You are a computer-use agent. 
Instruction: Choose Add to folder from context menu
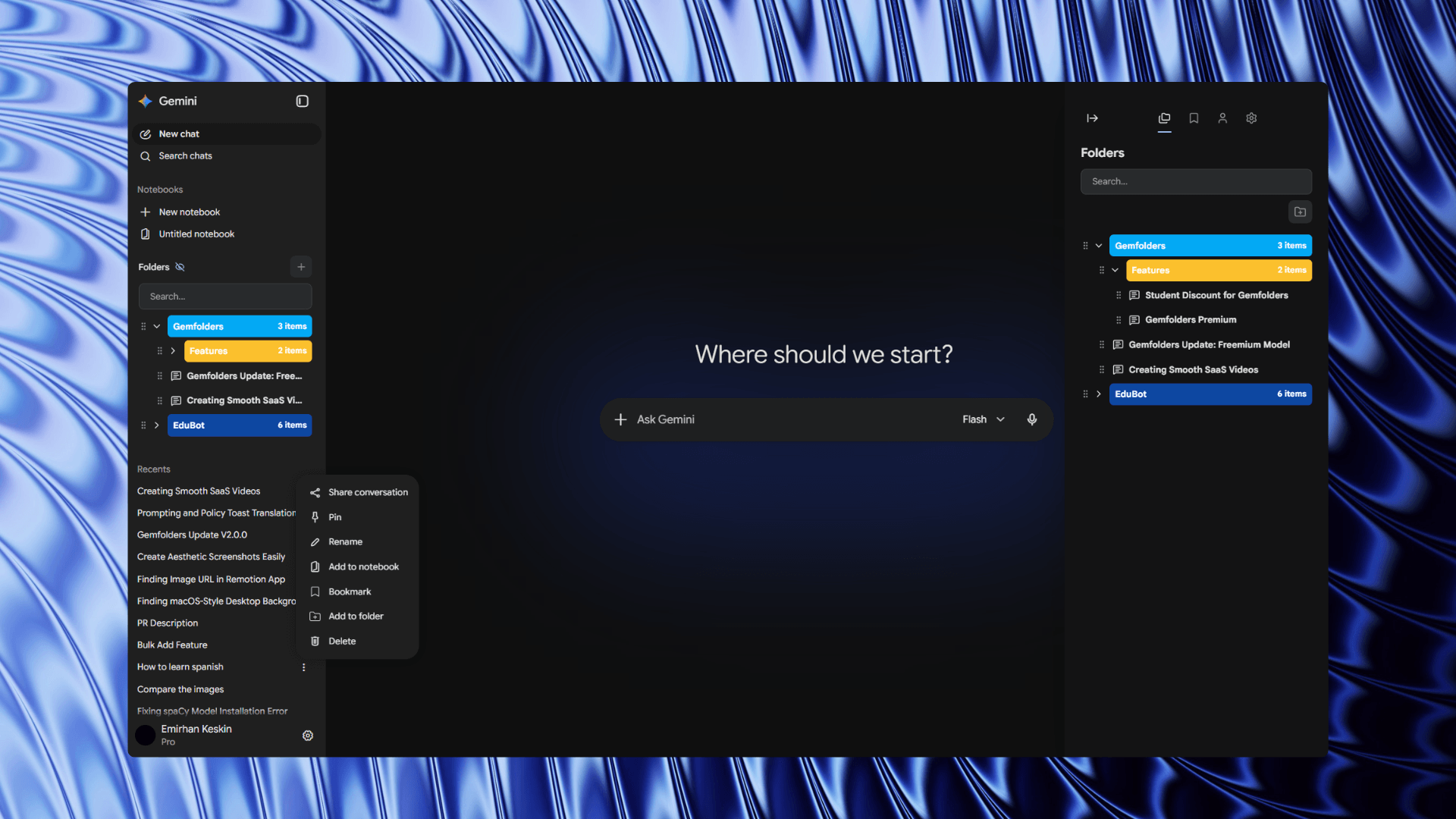click(358, 616)
